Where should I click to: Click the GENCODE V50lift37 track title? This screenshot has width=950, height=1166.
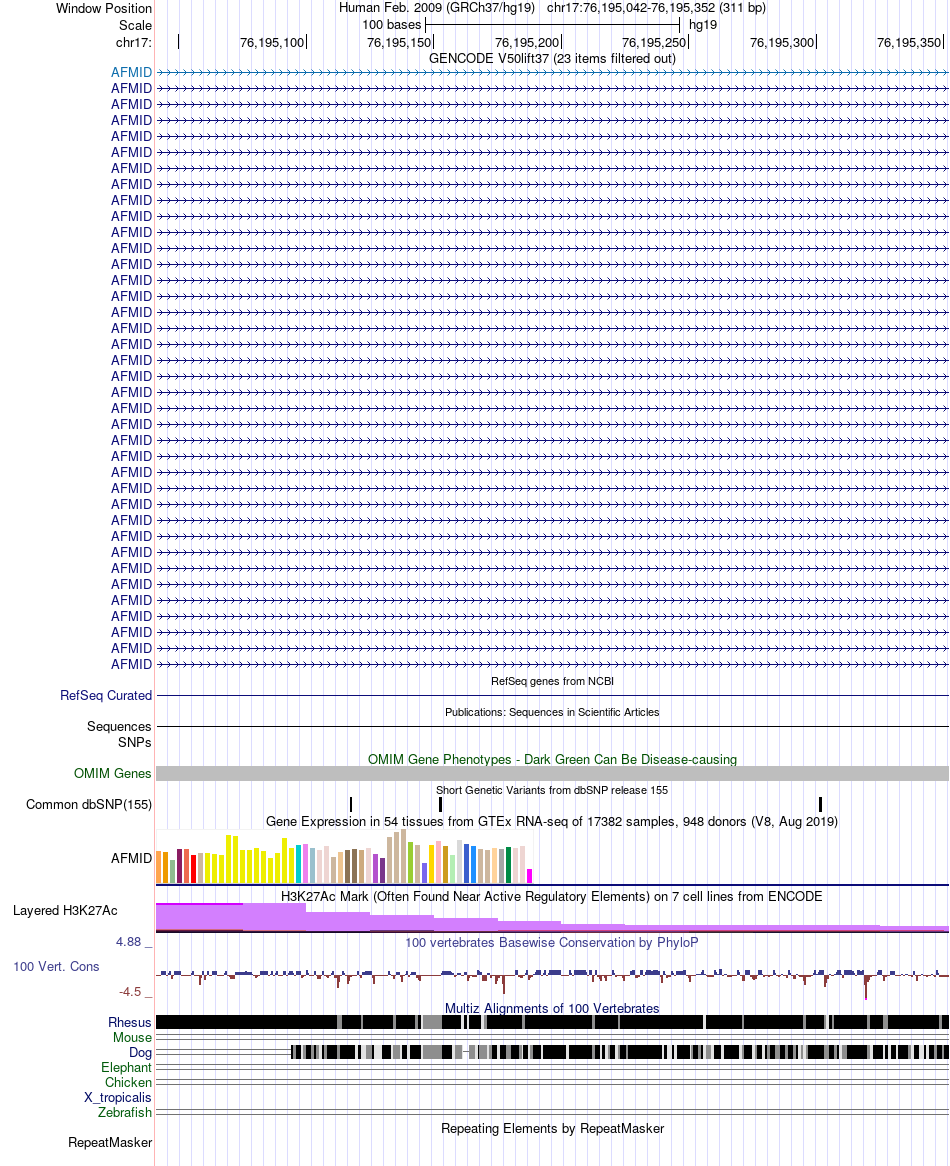point(552,58)
